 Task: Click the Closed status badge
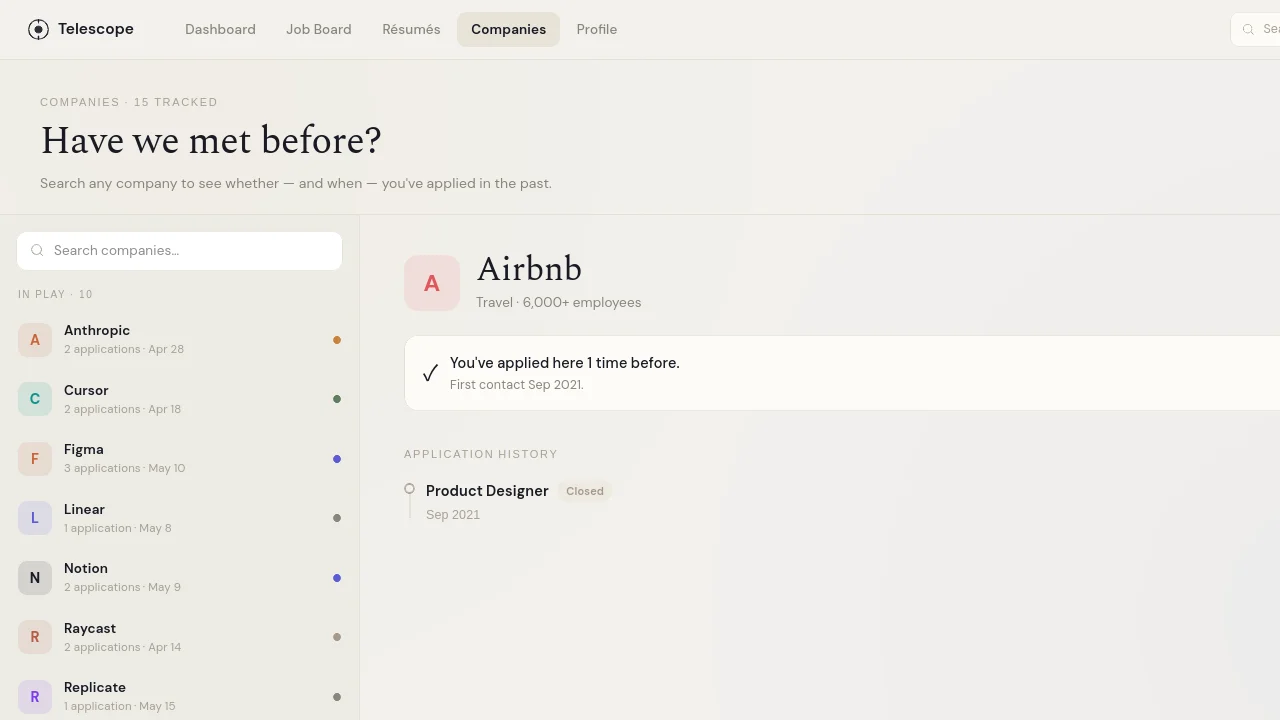(585, 491)
